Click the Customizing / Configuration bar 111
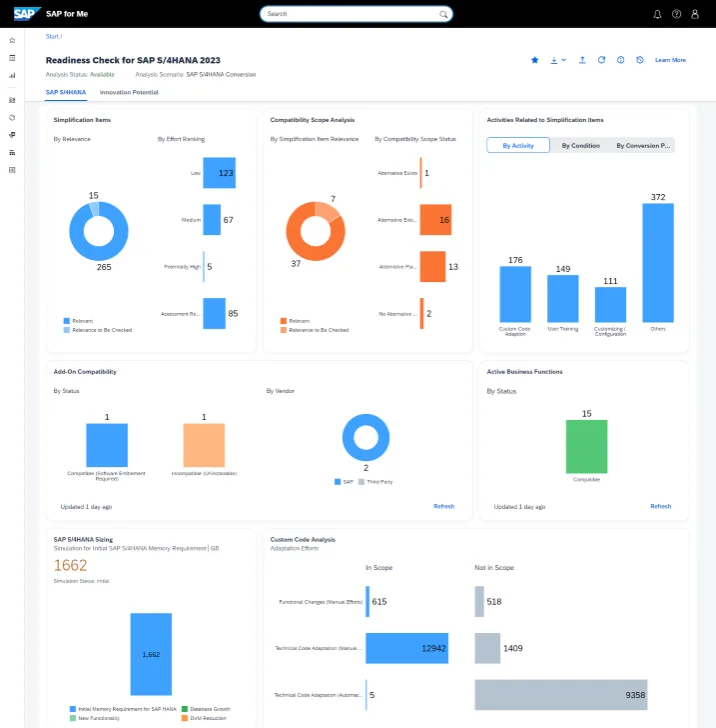716x728 pixels. click(x=611, y=305)
